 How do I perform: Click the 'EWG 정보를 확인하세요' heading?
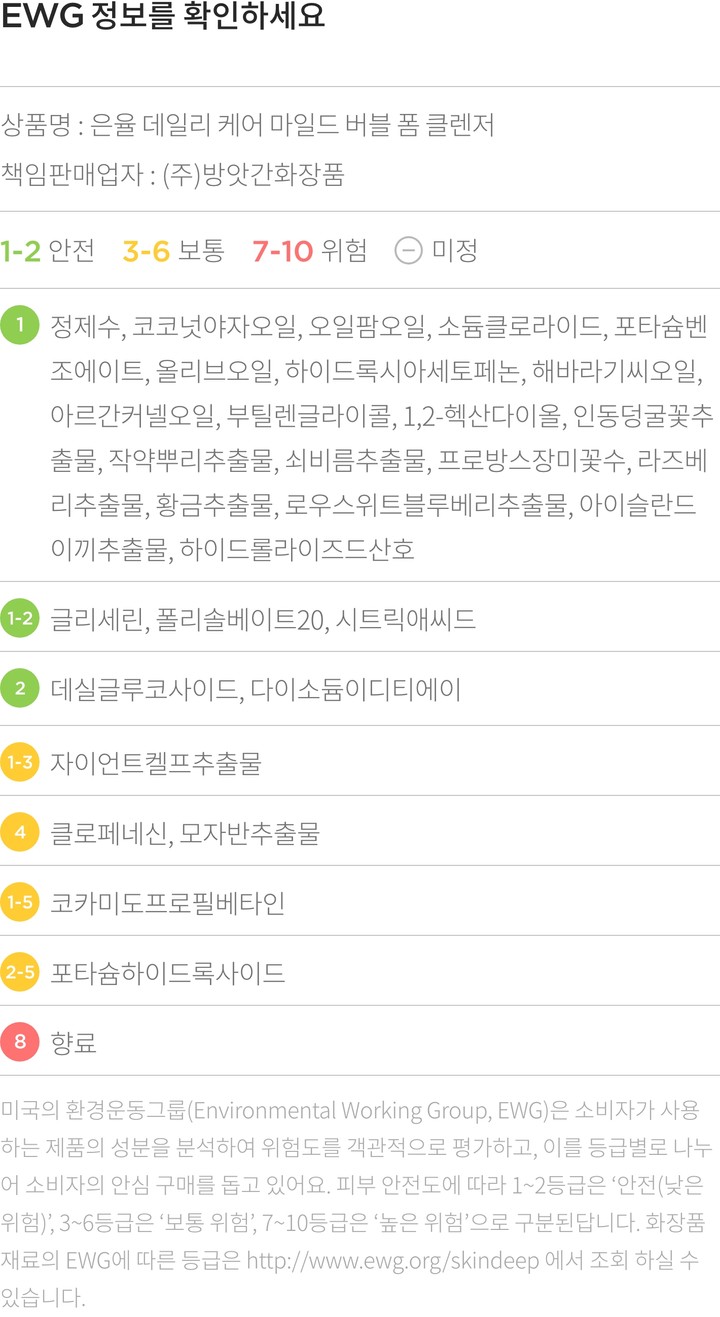click(163, 18)
